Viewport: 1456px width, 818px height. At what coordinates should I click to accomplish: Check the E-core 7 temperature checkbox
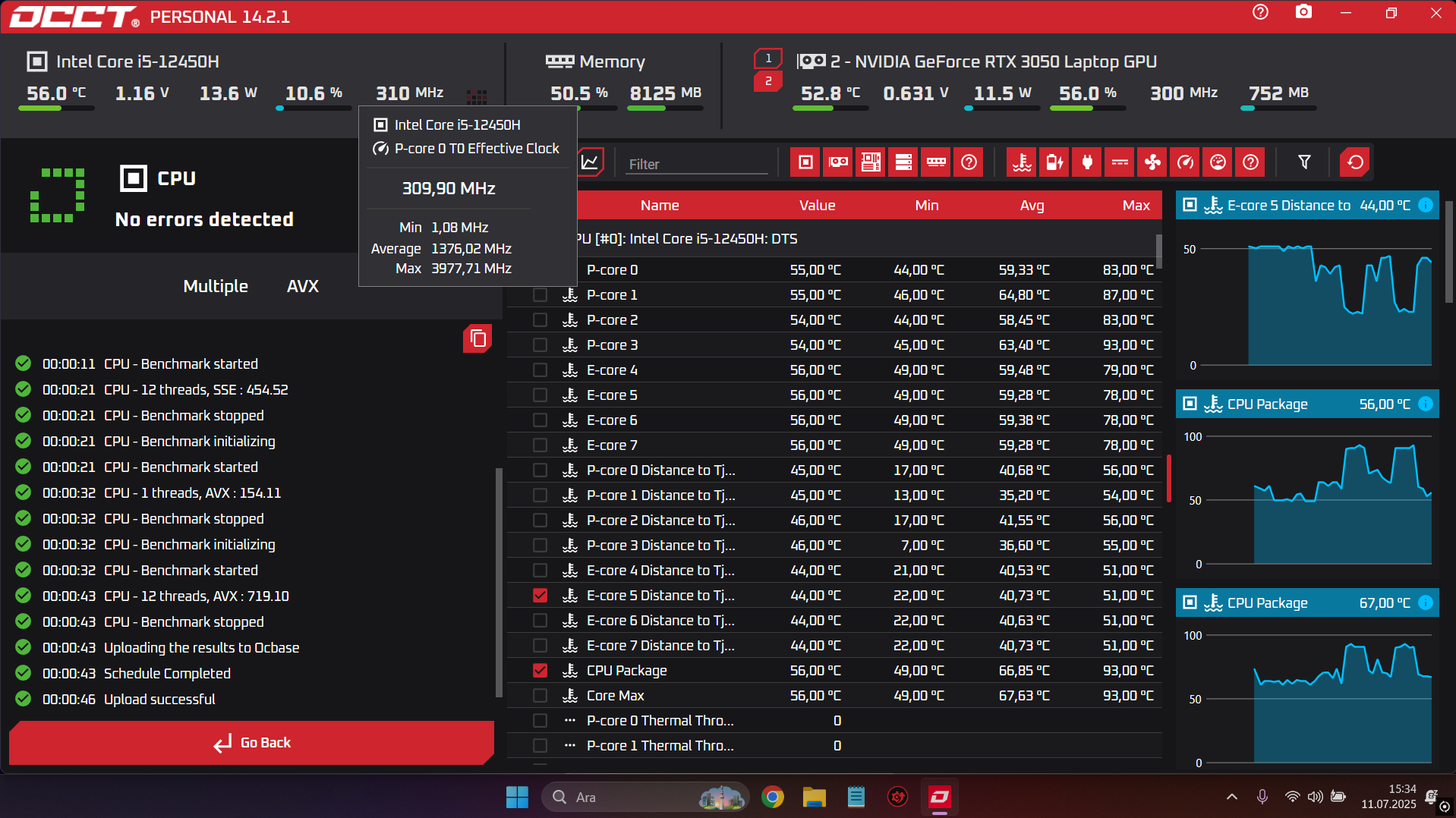click(540, 445)
